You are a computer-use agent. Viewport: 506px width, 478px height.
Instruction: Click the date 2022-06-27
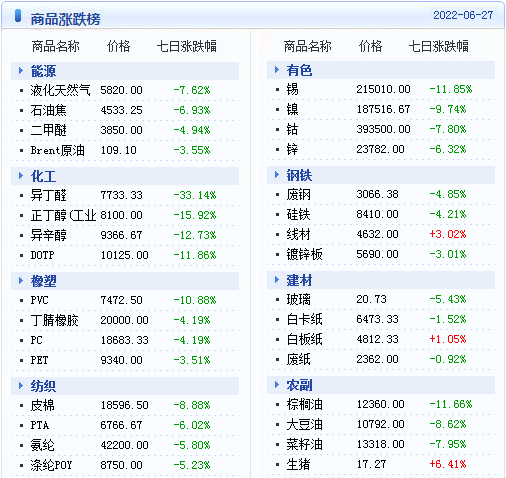tap(463, 15)
